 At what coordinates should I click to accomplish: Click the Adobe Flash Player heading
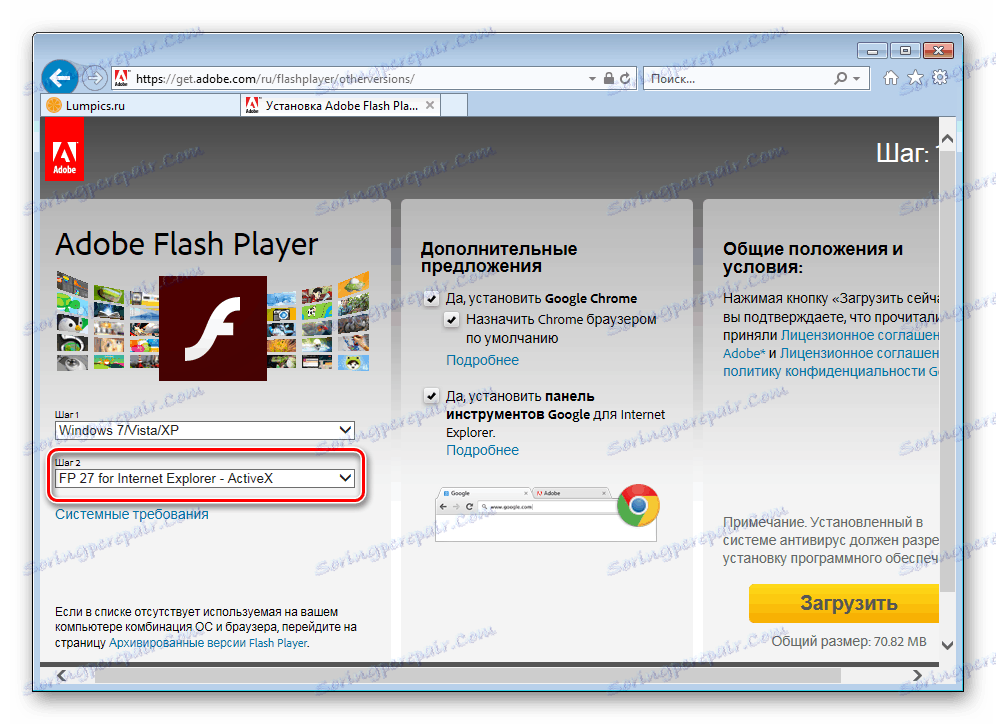pyautogui.click(x=187, y=245)
